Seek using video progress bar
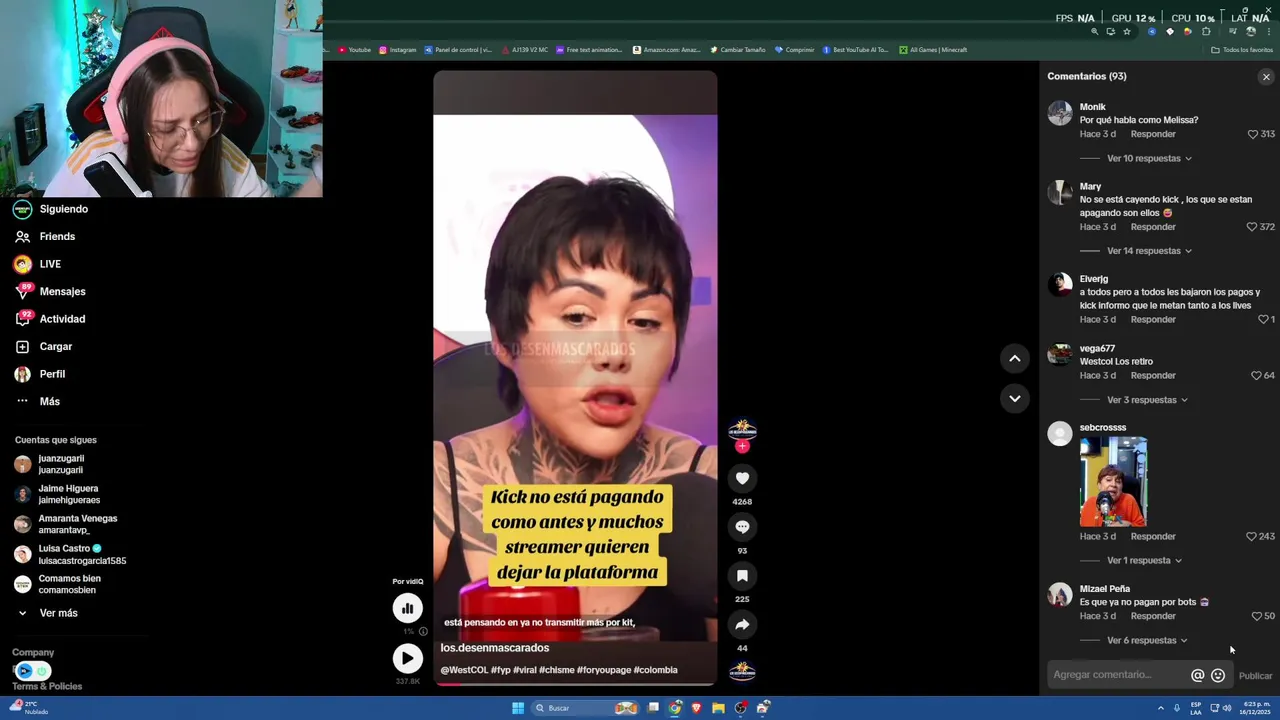1280x720 pixels. (x=575, y=684)
